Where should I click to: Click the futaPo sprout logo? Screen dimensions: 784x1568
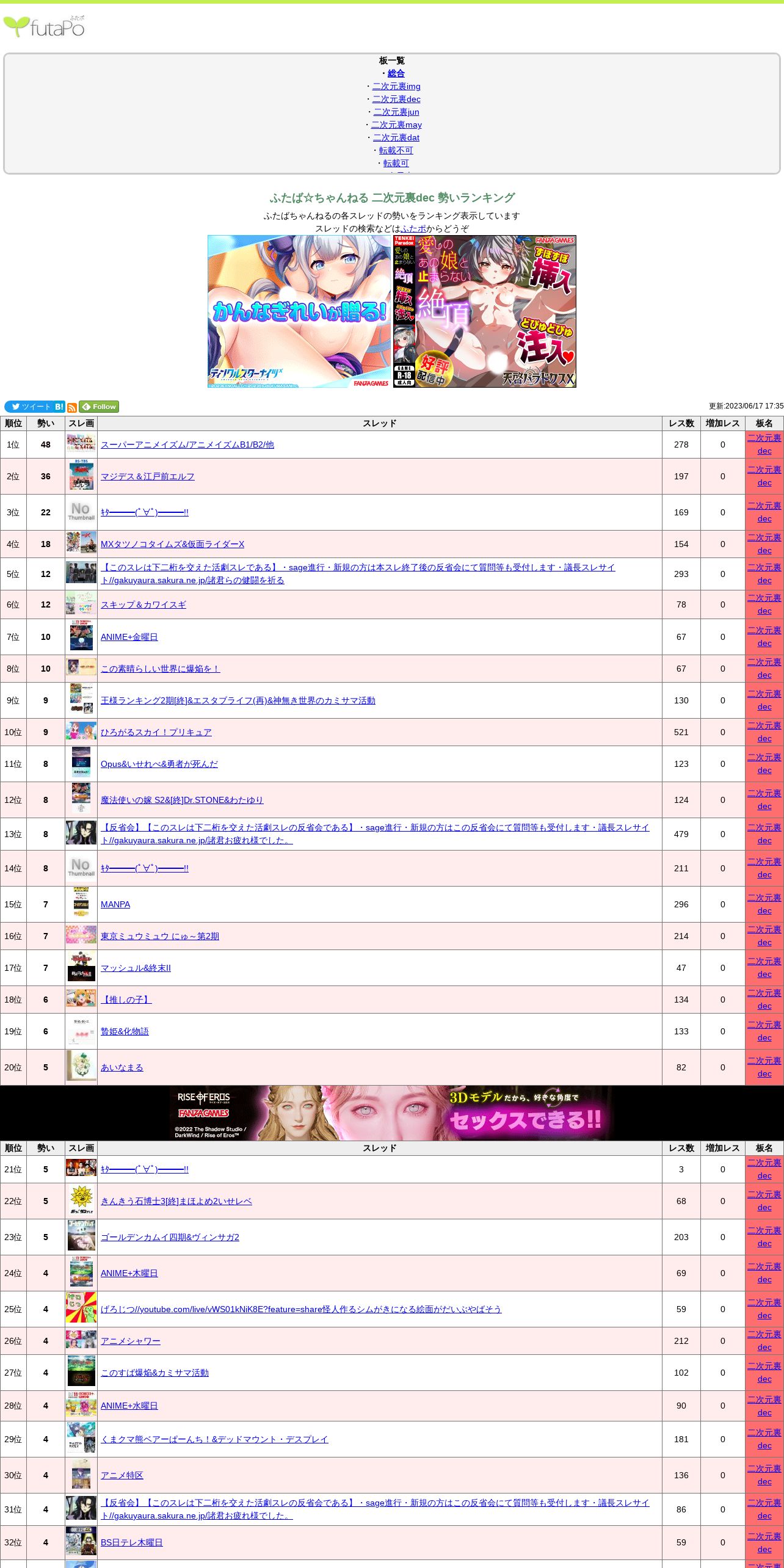point(44,27)
